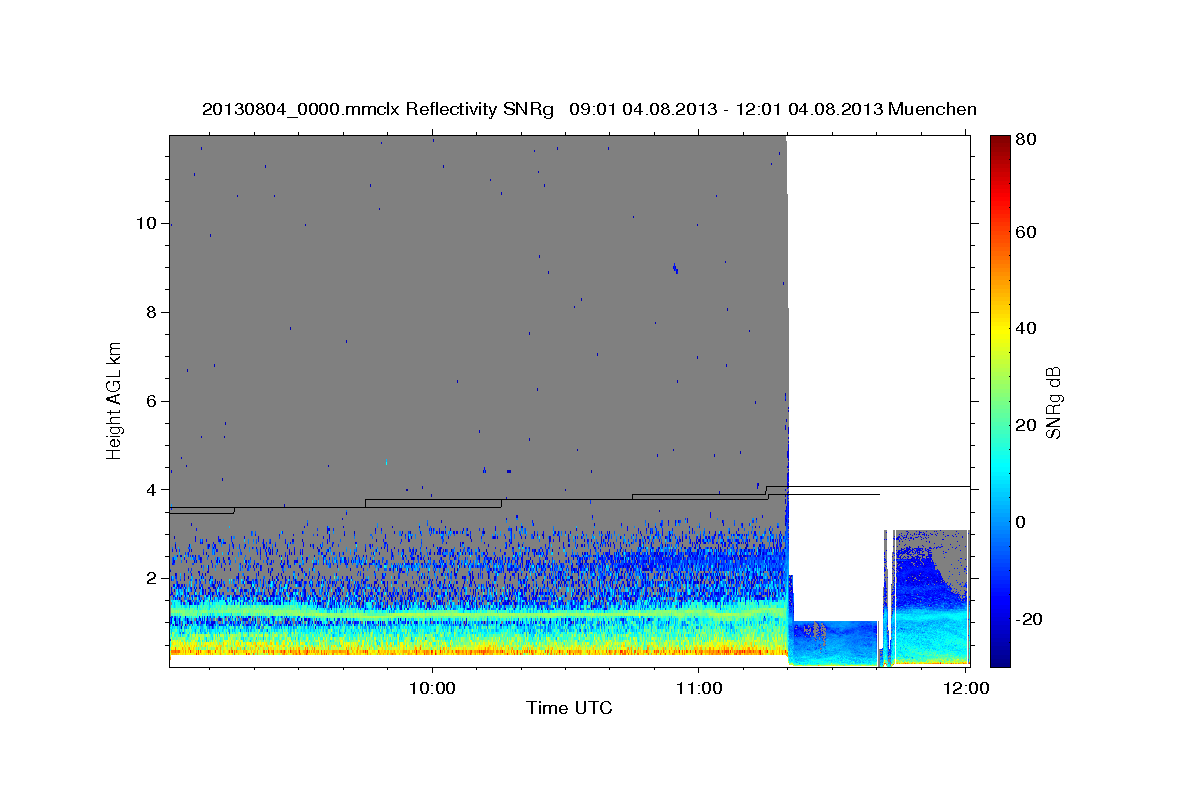Click the station name 'Muenchen' in the title
Screen dimensions: 1200x800
pos(932,109)
